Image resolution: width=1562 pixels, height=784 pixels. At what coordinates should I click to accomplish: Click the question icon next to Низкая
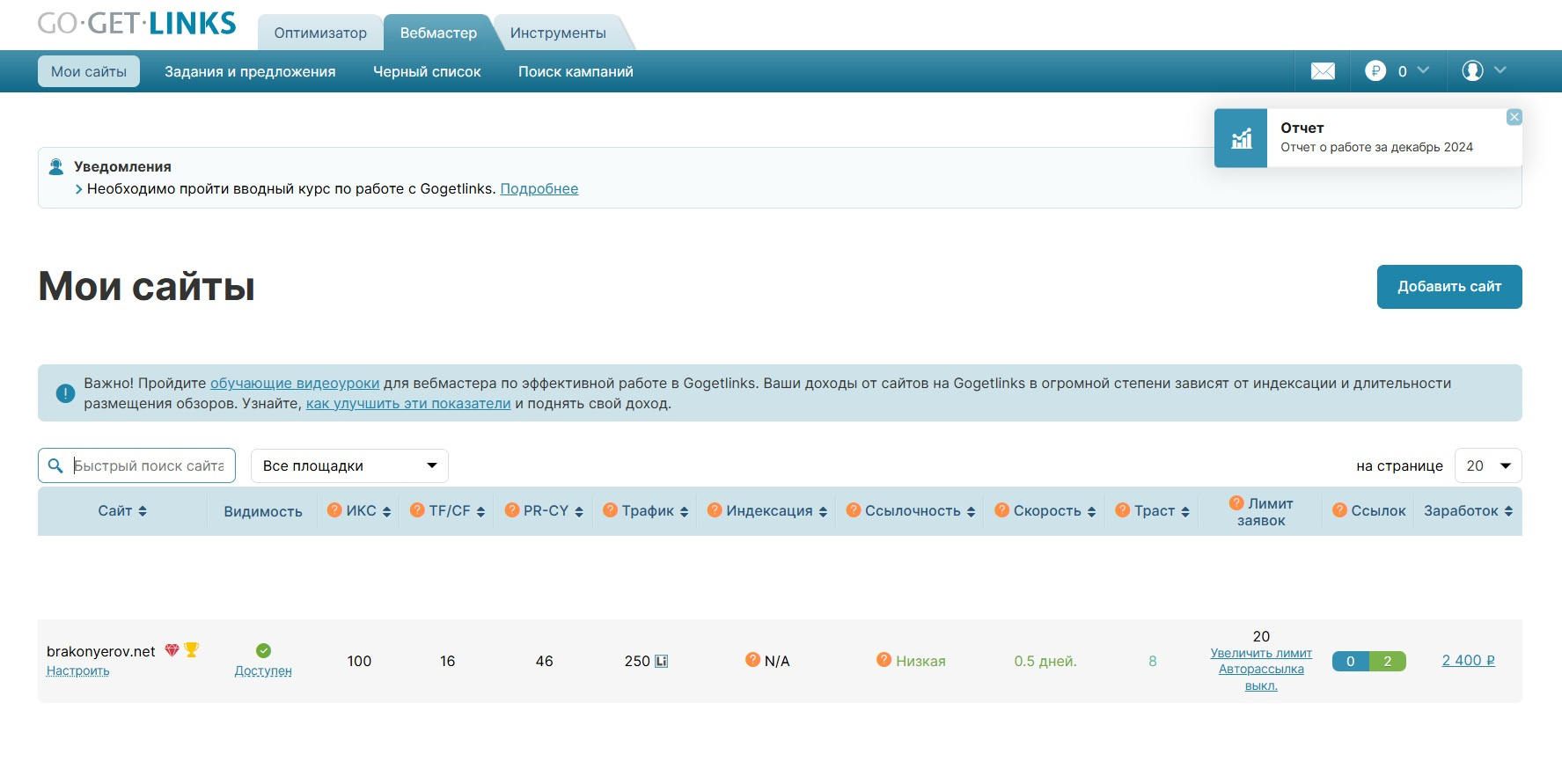click(884, 660)
